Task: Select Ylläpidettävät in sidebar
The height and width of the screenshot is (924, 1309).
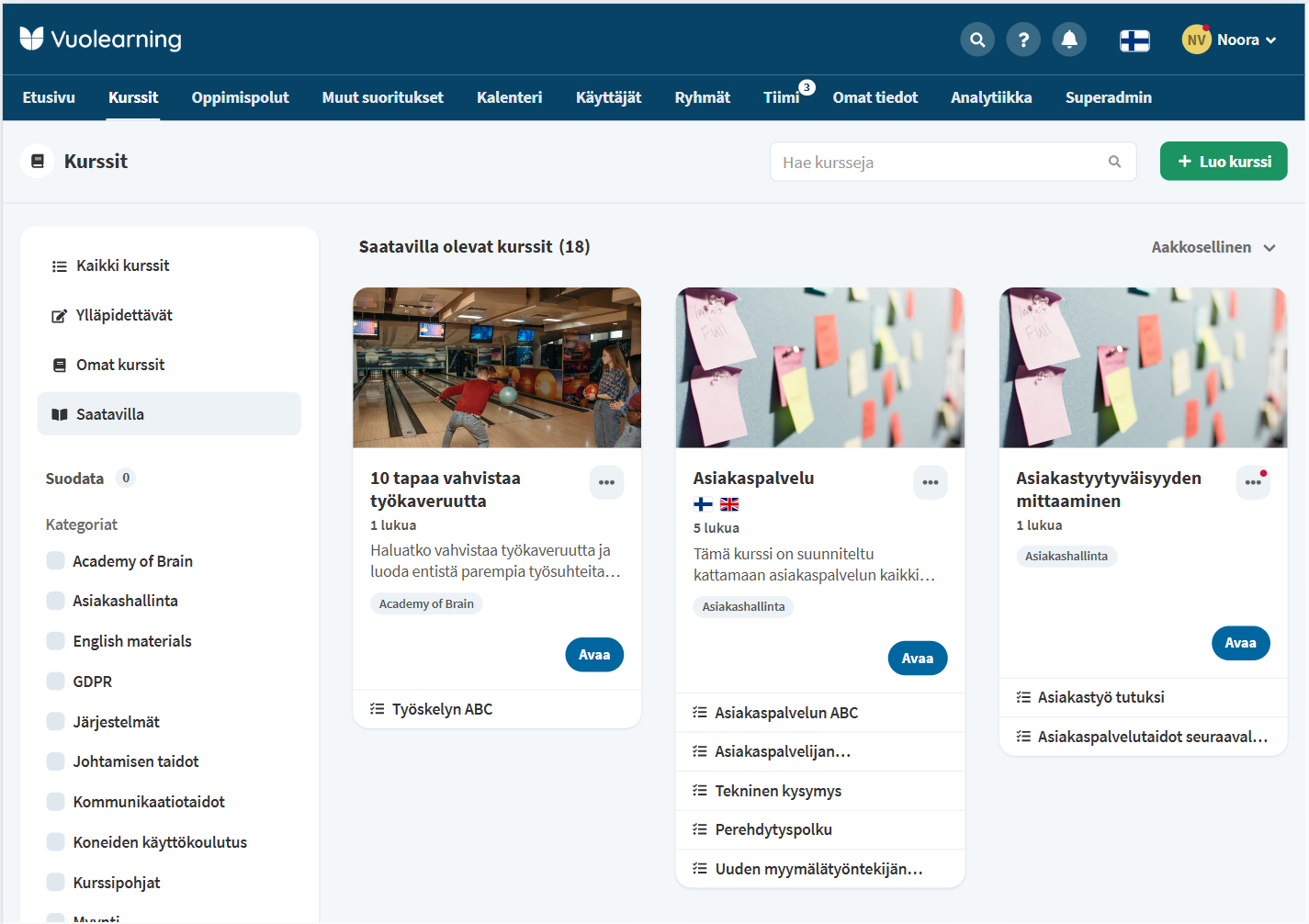Action: pyautogui.click(x=169, y=315)
